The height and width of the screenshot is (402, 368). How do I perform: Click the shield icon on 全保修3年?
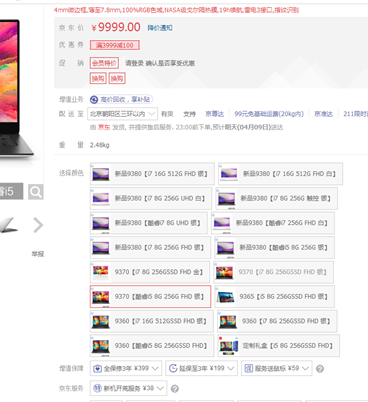(x=97, y=368)
